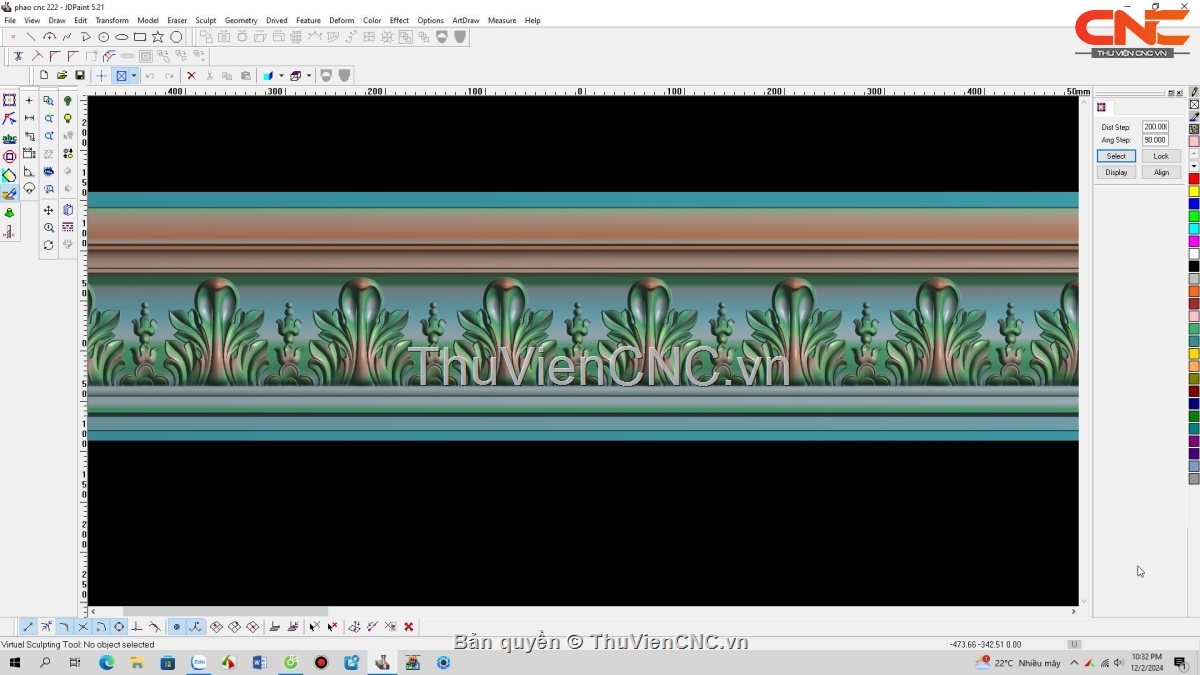The width and height of the screenshot is (1200, 675).
Task: Click the horizontal scrollbar under the canvas
Action: click(x=582, y=611)
